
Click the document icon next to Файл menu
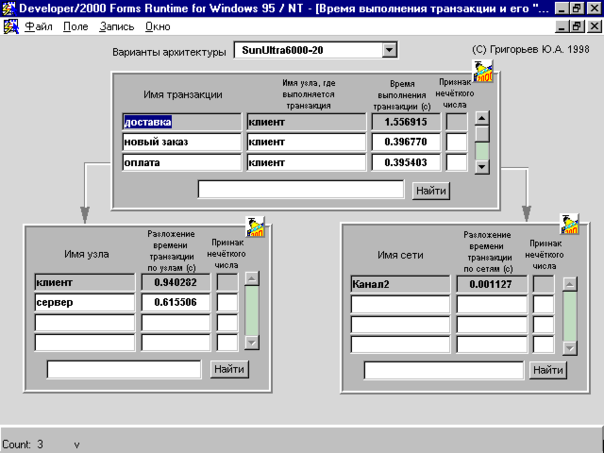pyautogui.click(x=11, y=27)
